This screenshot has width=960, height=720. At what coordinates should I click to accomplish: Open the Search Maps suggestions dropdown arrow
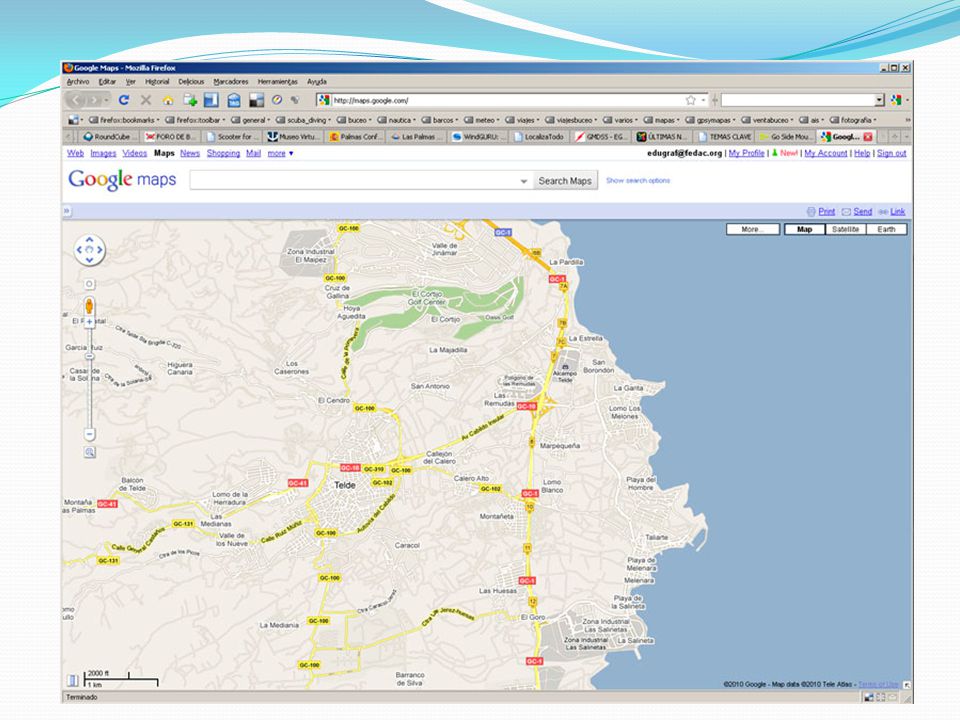[524, 181]
